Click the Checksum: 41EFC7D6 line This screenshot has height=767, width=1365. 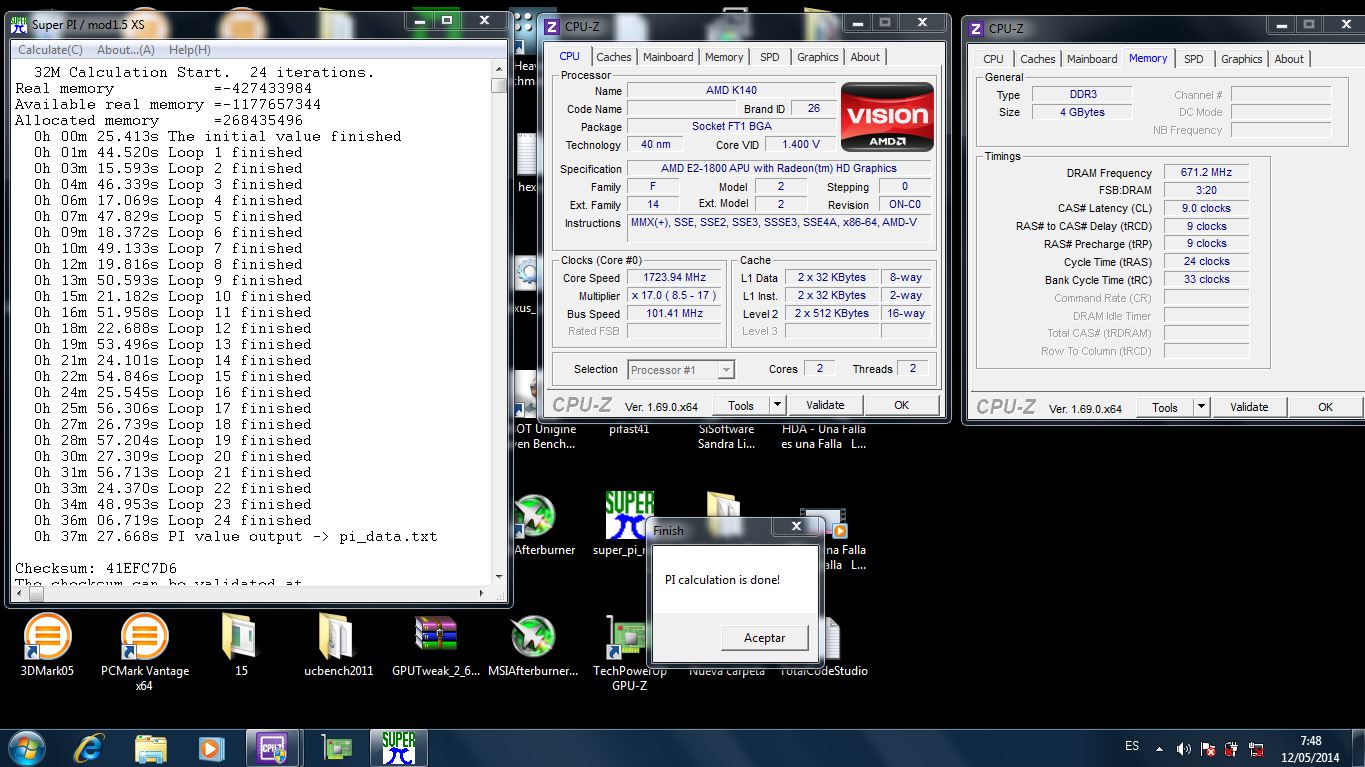coord(96,568)
